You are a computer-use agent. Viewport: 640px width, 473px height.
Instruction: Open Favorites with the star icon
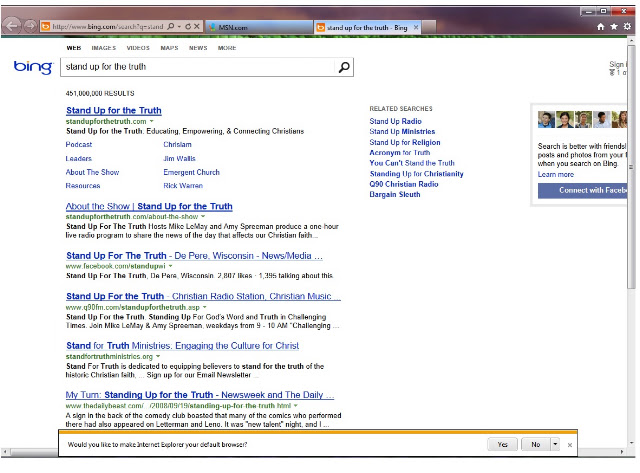pyautogui.click(x=614, y=27)
